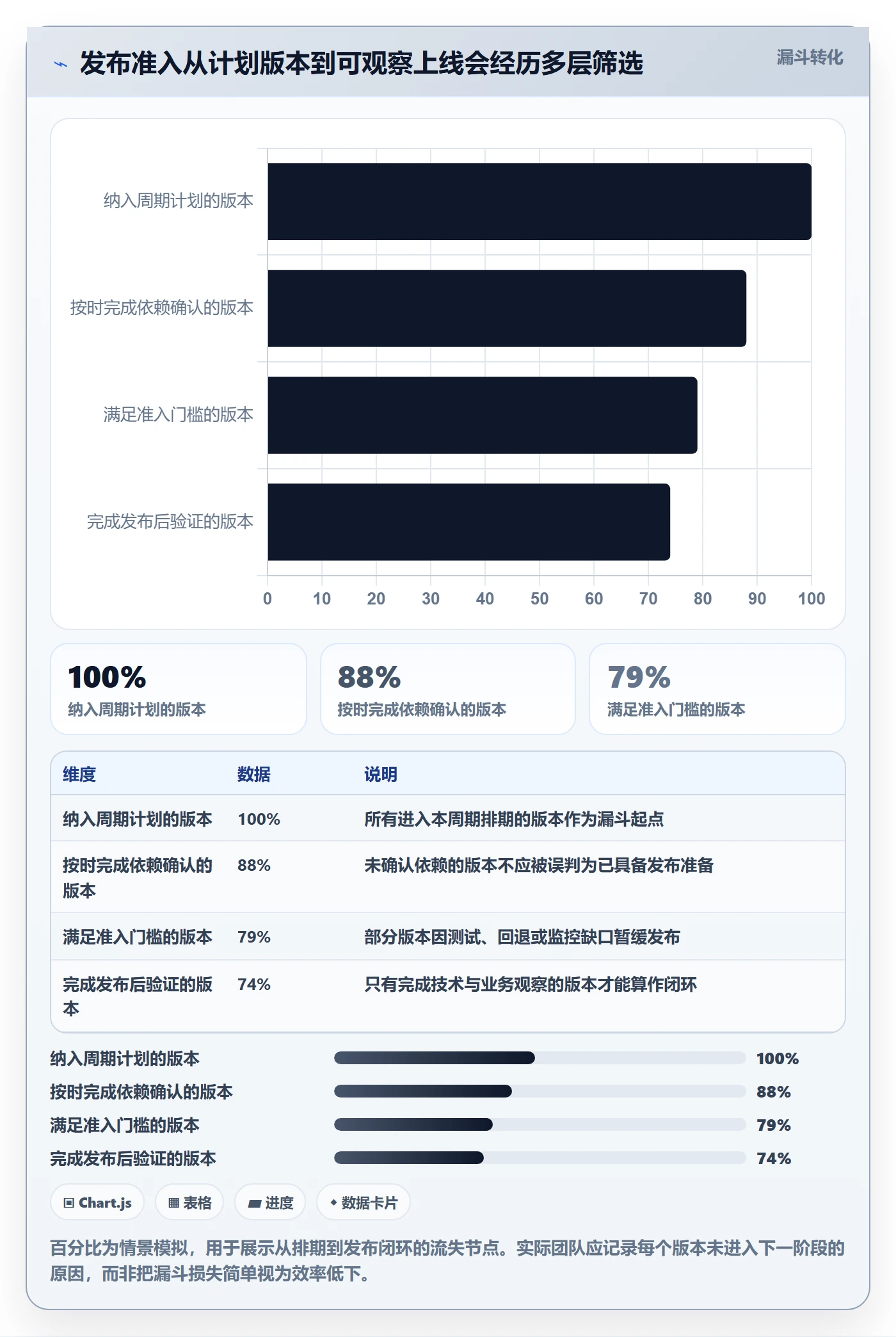The width and height of the screenshot is (896, 1337).
Task: Click the 74% value in the table
Action: [254, 984]
